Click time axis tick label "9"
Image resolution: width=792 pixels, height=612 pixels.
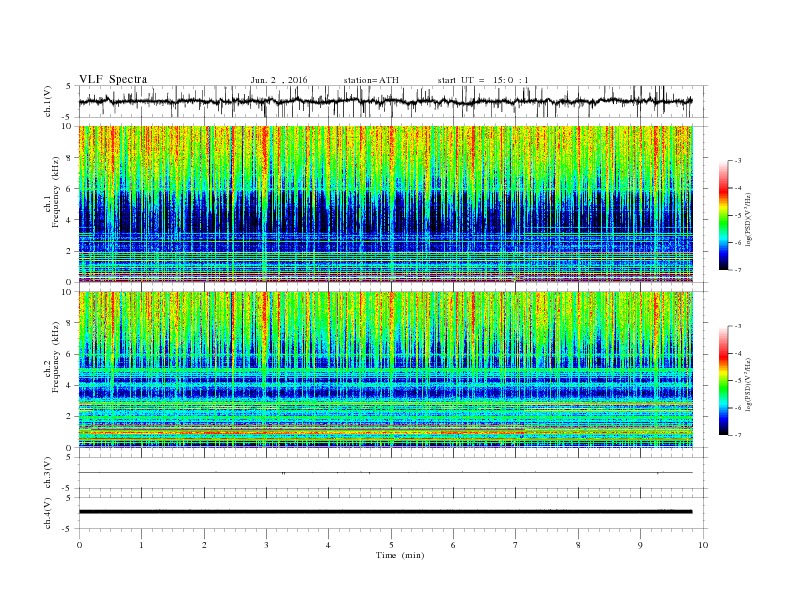coord(640,545)
